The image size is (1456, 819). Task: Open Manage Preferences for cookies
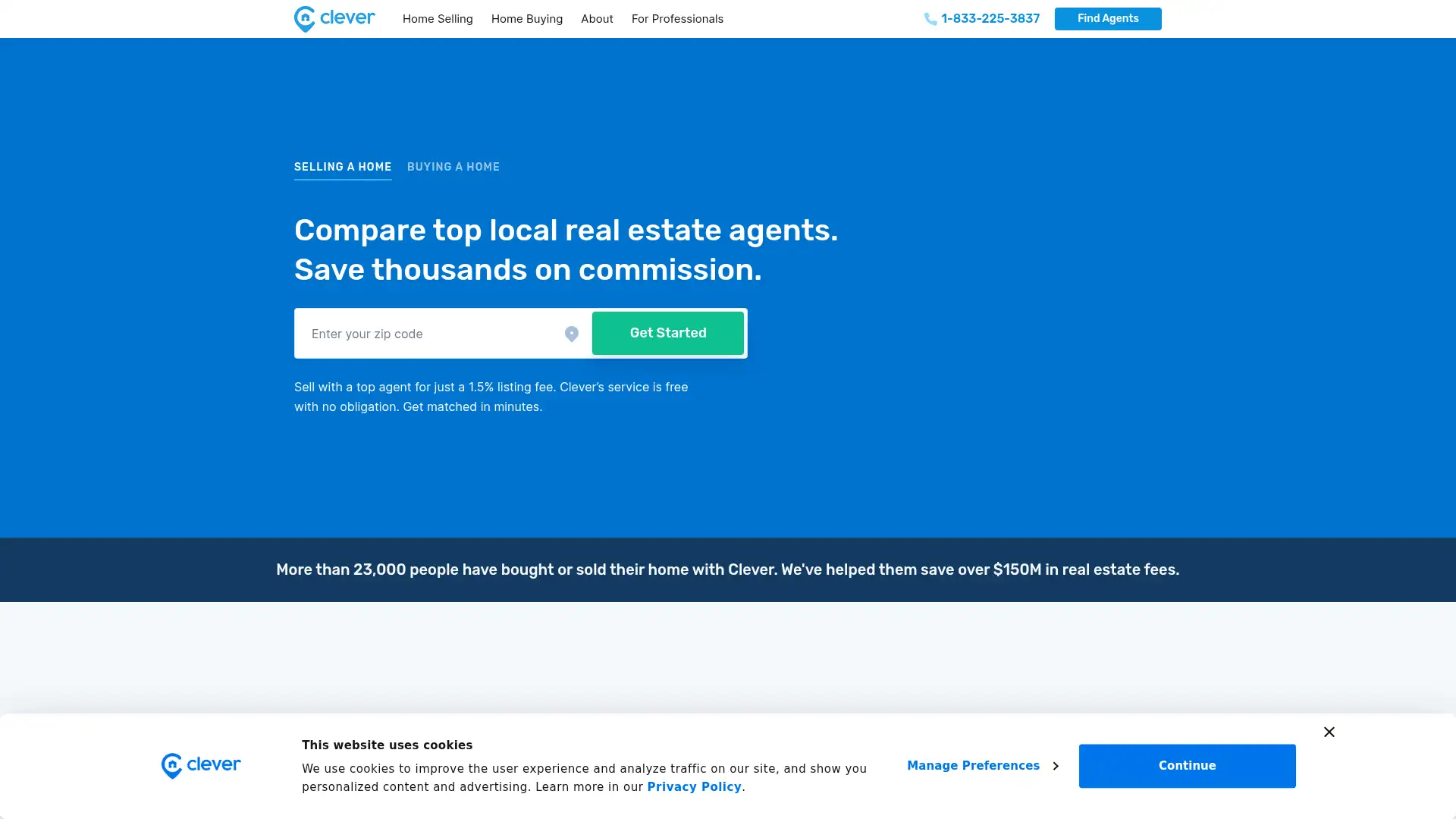pos(974,766)
